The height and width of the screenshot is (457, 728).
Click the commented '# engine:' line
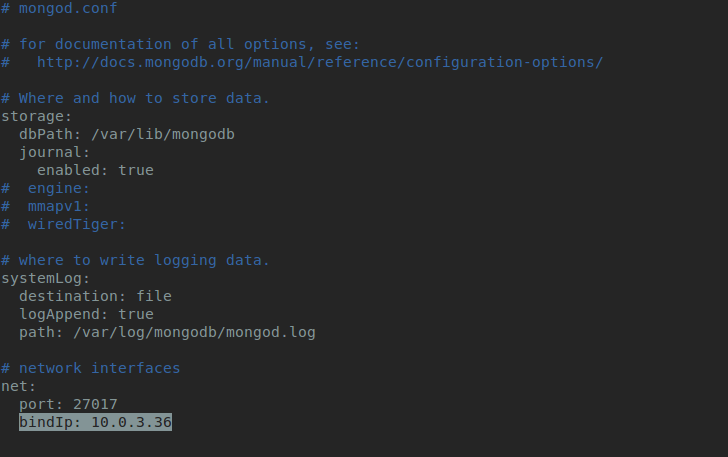(x=46, y=188)
